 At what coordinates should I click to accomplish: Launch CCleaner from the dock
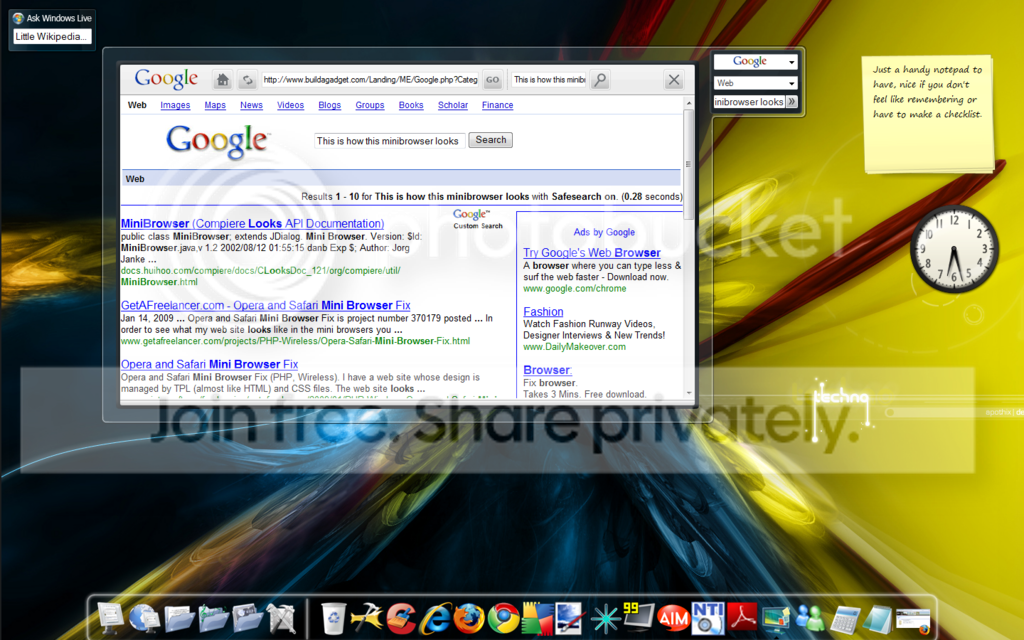point(401,618)
